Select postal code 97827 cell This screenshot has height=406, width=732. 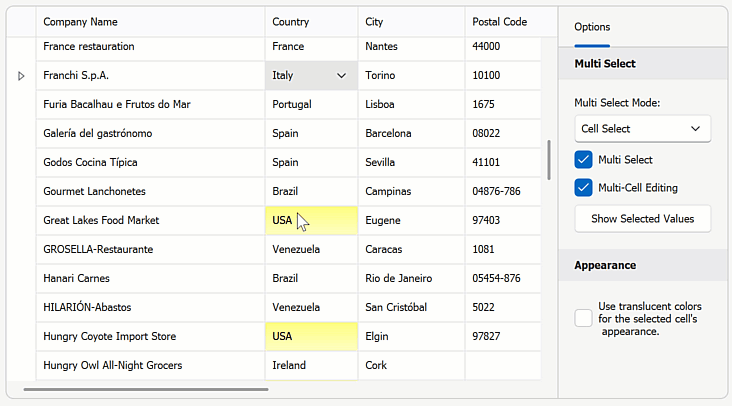tap(503, 336)
